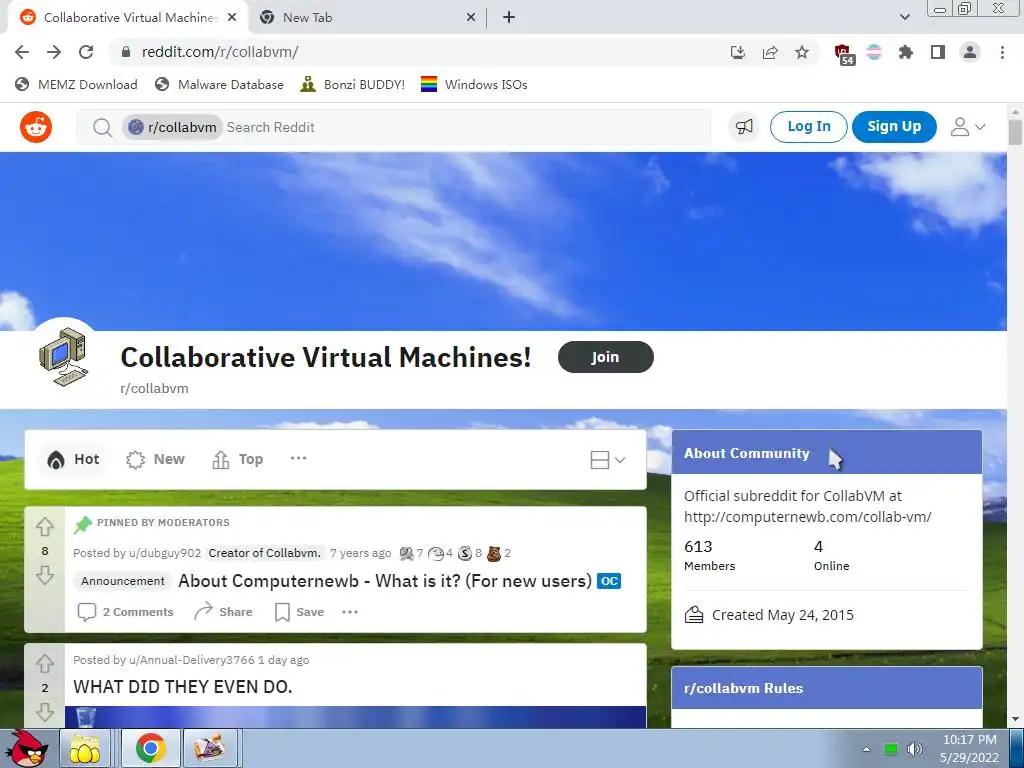Downvote the WHAT DID THEY EVEN DO post
The width and height of the screenshot is (1024, 768).
click(44, 712)
